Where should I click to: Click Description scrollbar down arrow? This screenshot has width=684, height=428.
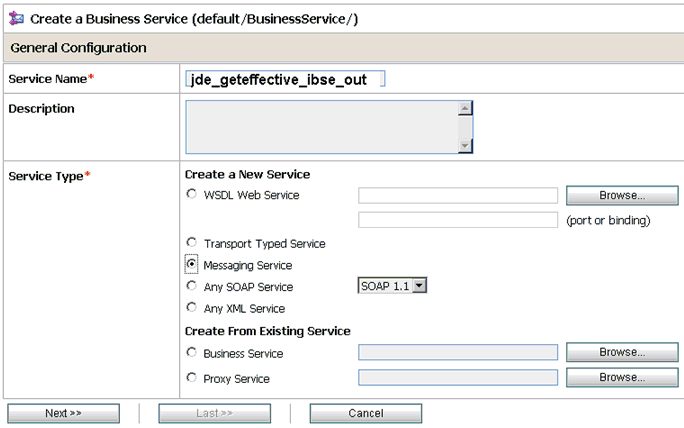[465, 146]
